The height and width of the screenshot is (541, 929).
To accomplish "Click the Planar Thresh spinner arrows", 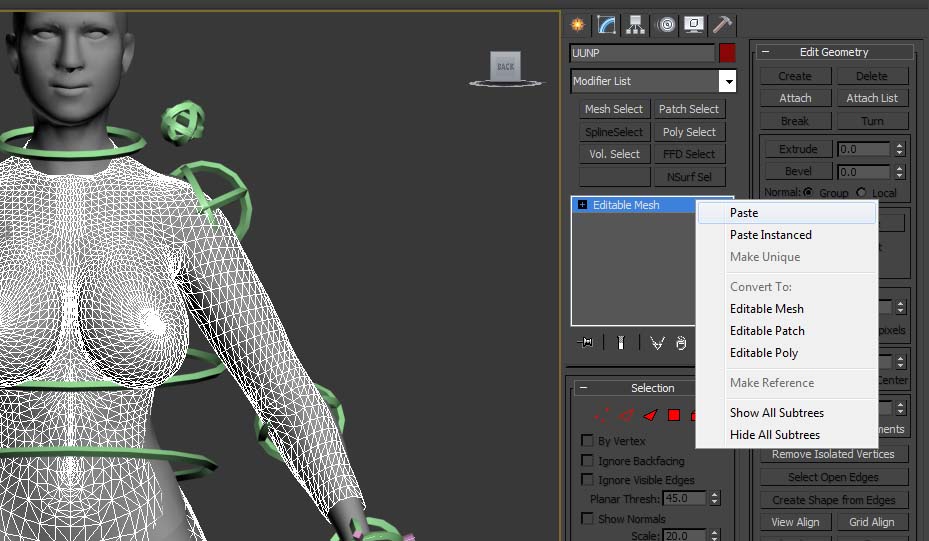I will 715,498.
